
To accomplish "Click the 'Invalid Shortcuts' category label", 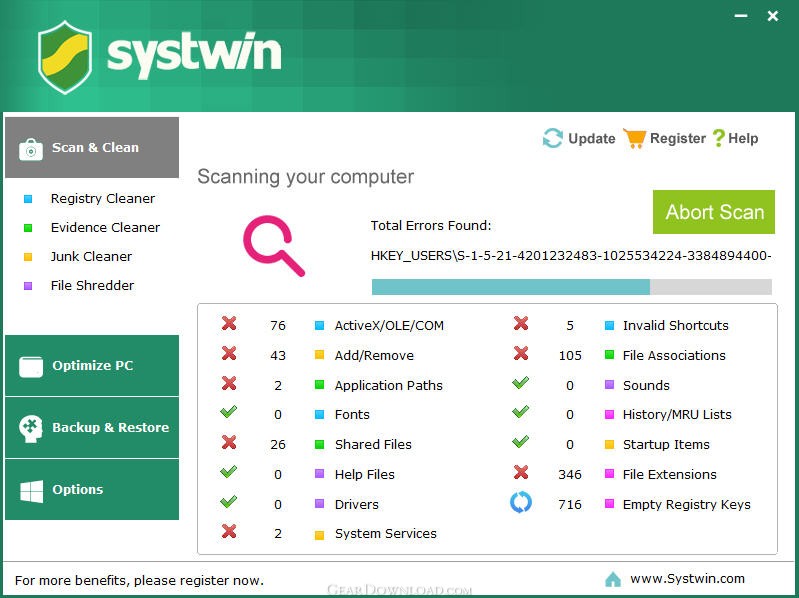I will click(x=676, y=325).
